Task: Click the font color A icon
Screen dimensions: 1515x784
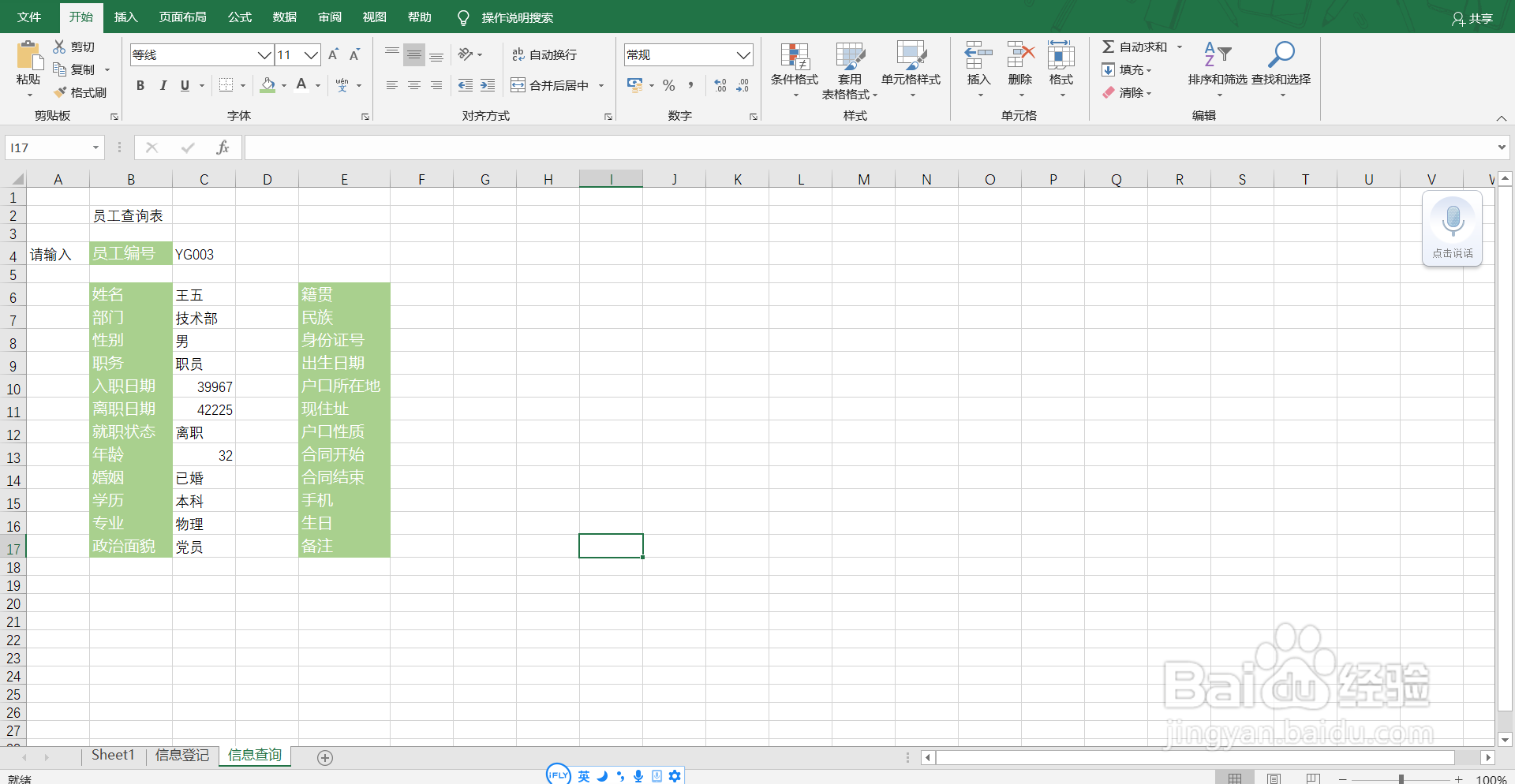Action: tap(301, 85)
